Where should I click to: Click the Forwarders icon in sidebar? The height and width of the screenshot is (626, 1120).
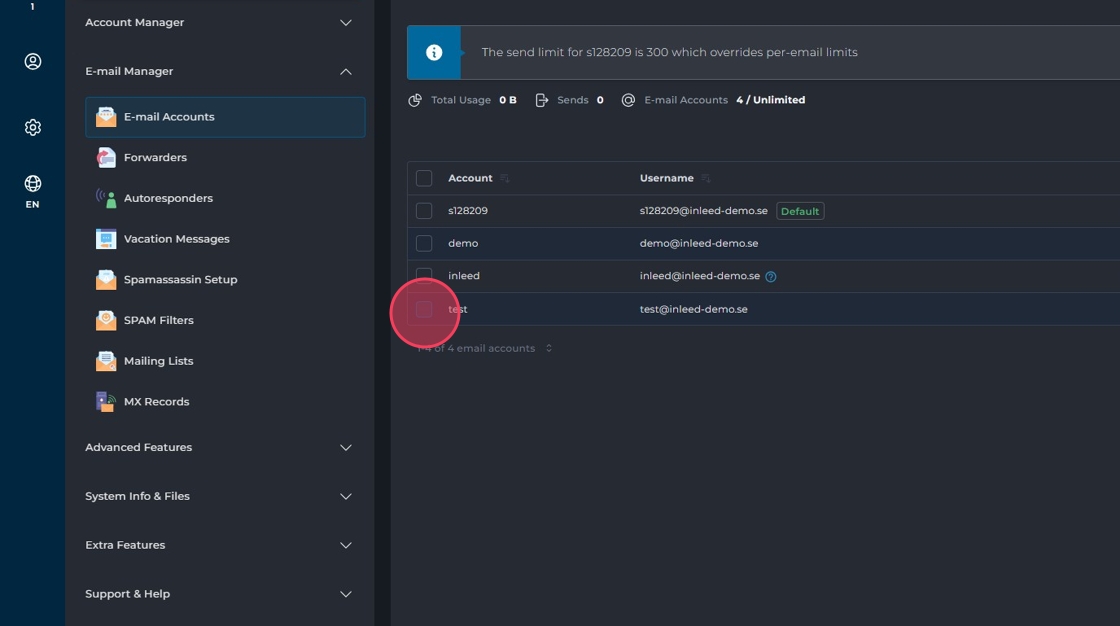pos(106,158)
